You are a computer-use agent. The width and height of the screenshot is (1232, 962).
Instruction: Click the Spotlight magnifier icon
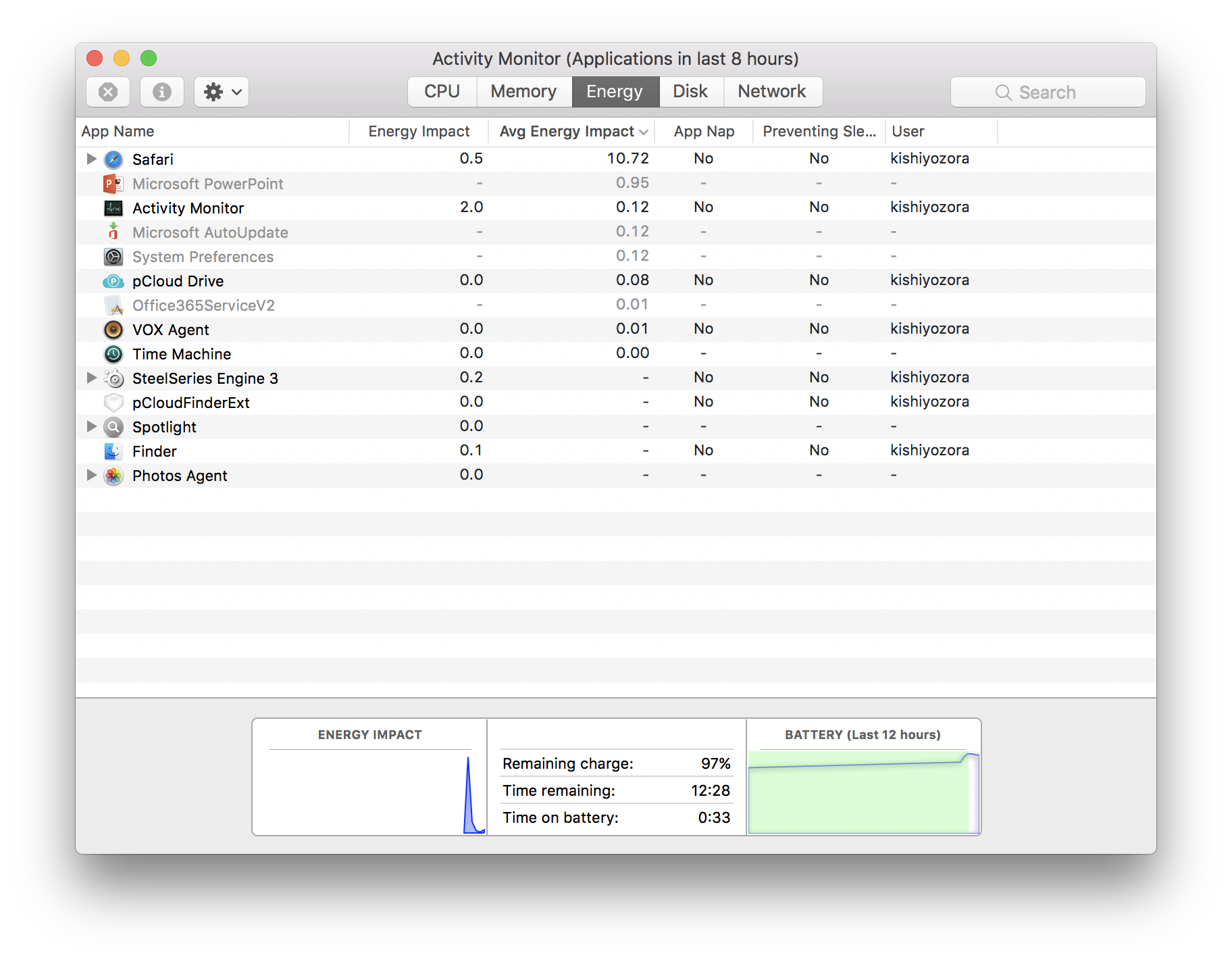(113, 427)
